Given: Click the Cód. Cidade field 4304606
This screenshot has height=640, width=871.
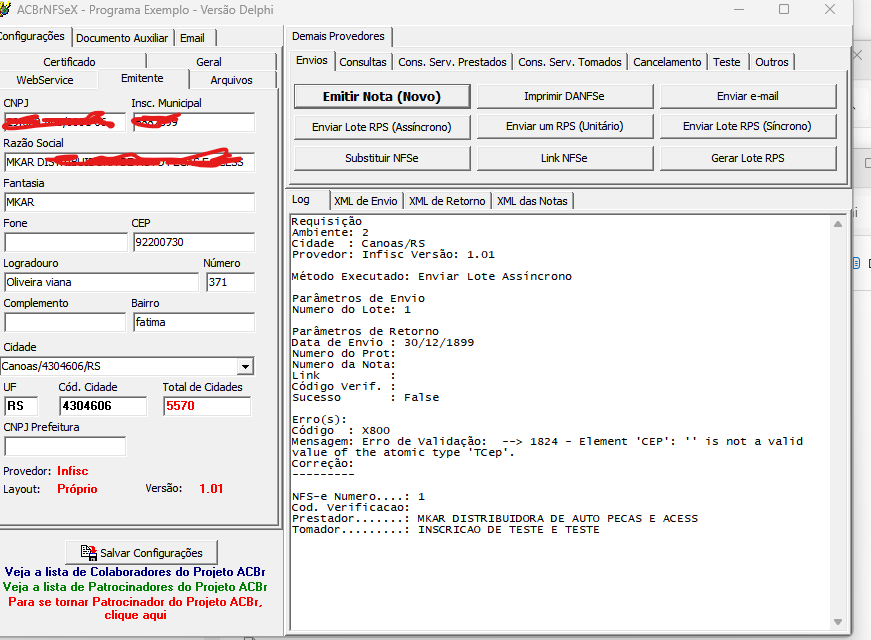Looking at the screenshot, I should point(103,406).
